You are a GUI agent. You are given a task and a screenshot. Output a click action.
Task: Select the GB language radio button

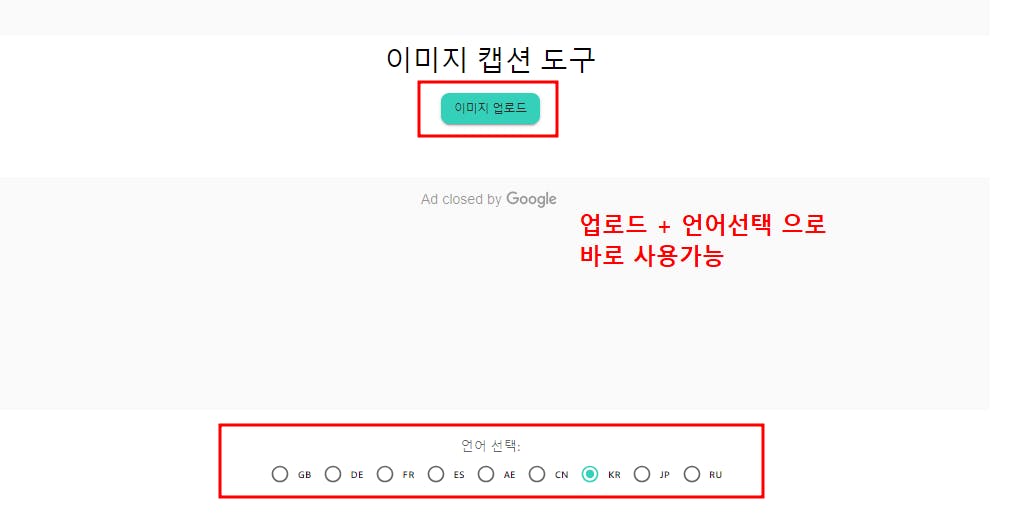280,474
